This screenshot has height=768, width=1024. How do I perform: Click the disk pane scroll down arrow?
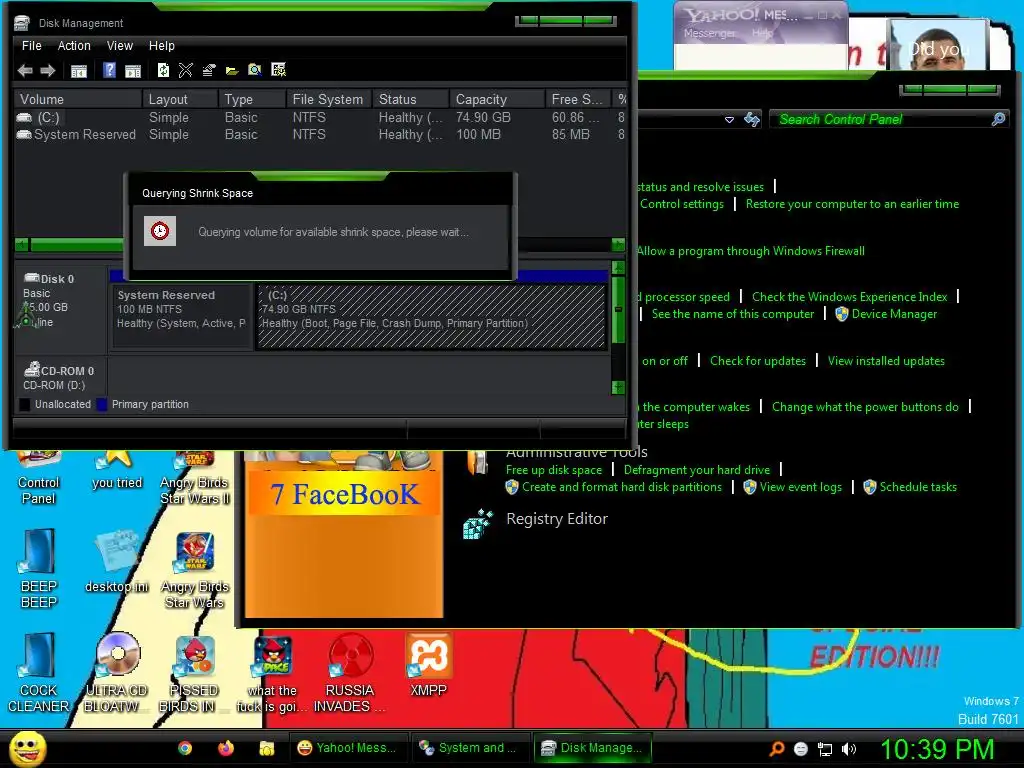click(x=618, y=387)
